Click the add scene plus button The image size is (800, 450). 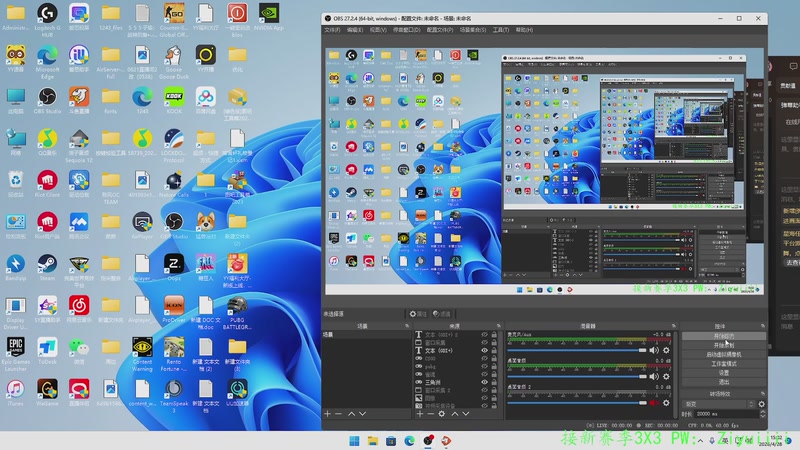[x=327, y=414]
